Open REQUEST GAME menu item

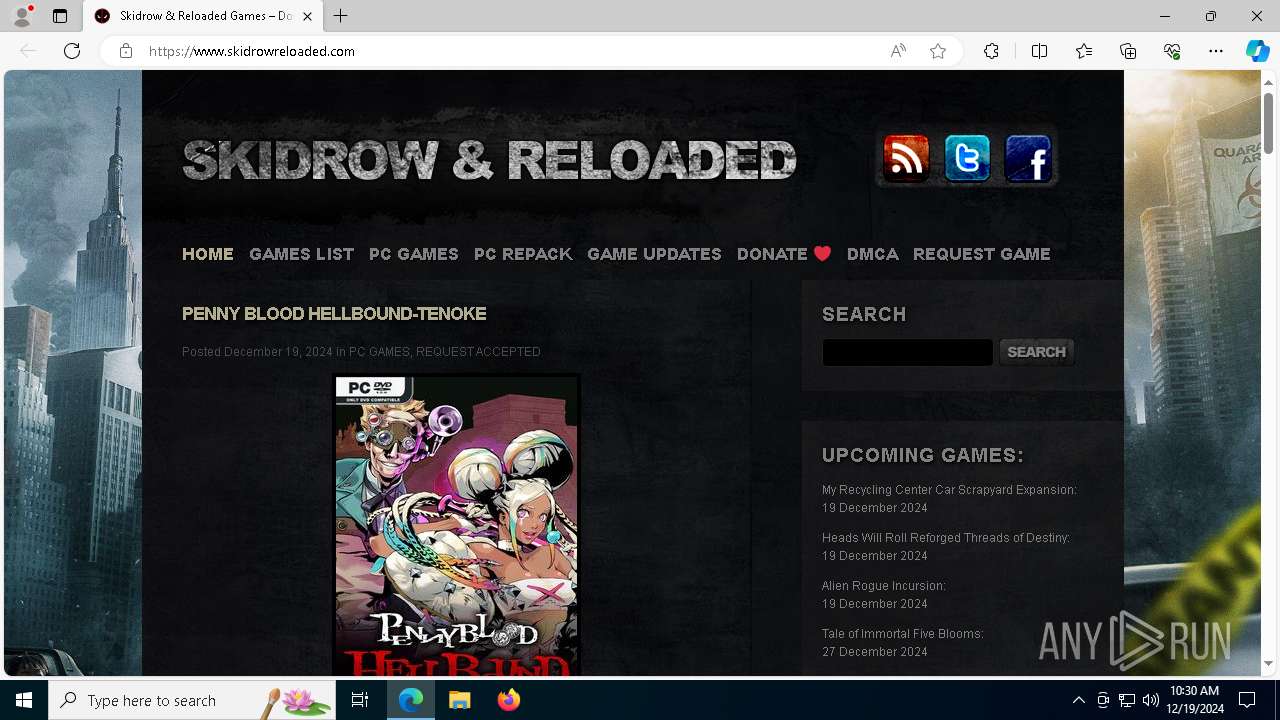click(x=982, y=254)
